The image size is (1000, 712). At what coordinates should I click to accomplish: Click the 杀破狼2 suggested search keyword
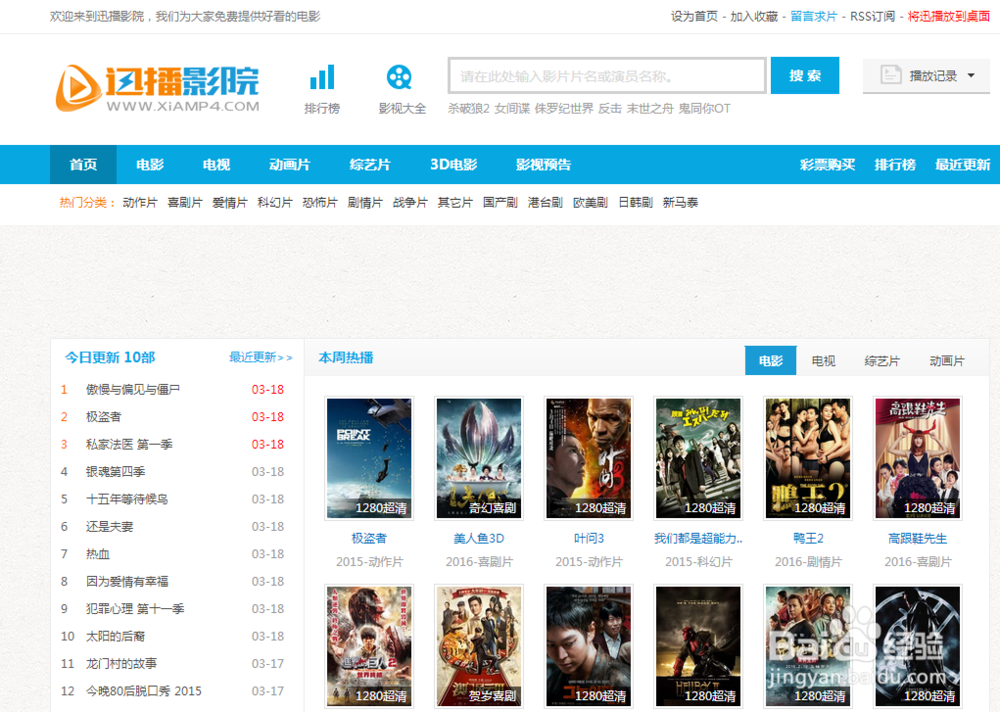[469, 108]
